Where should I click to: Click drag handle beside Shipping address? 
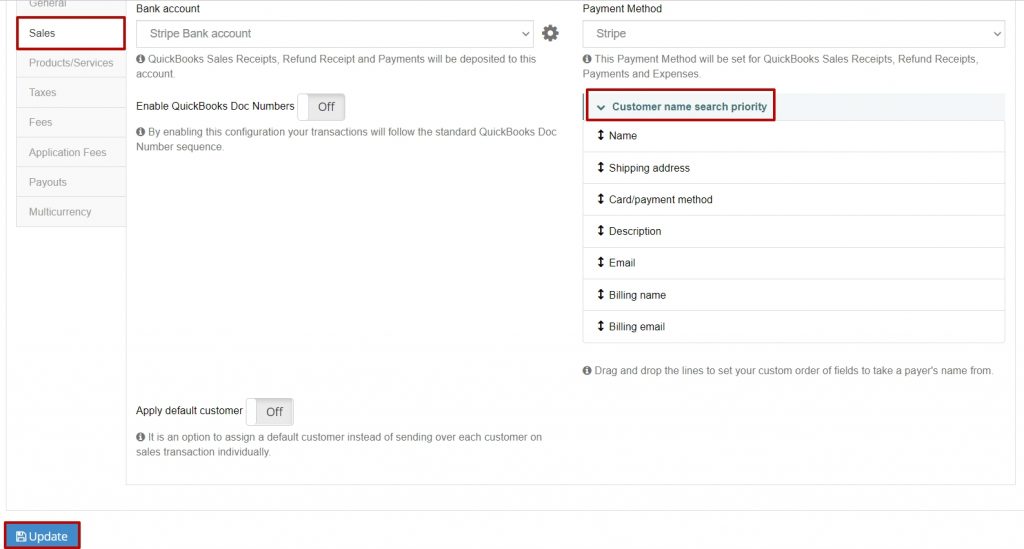[x=600, y=167]
